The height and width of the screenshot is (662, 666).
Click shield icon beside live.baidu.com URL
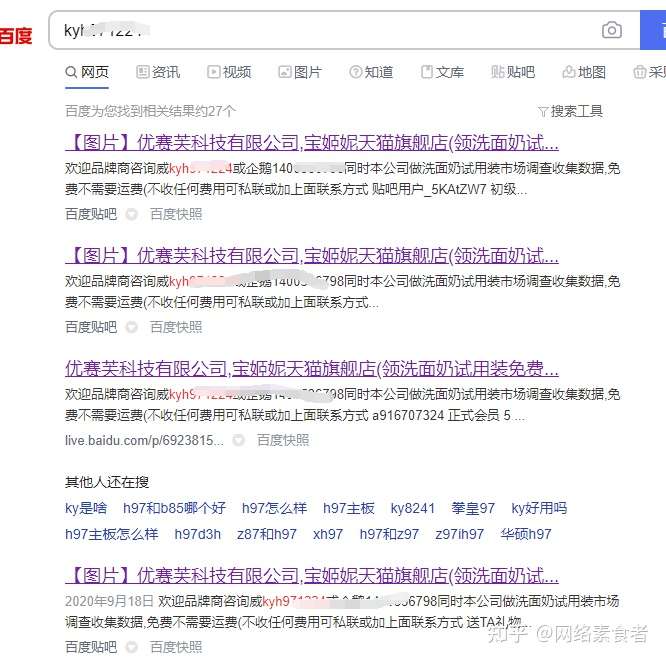point(239,440)
